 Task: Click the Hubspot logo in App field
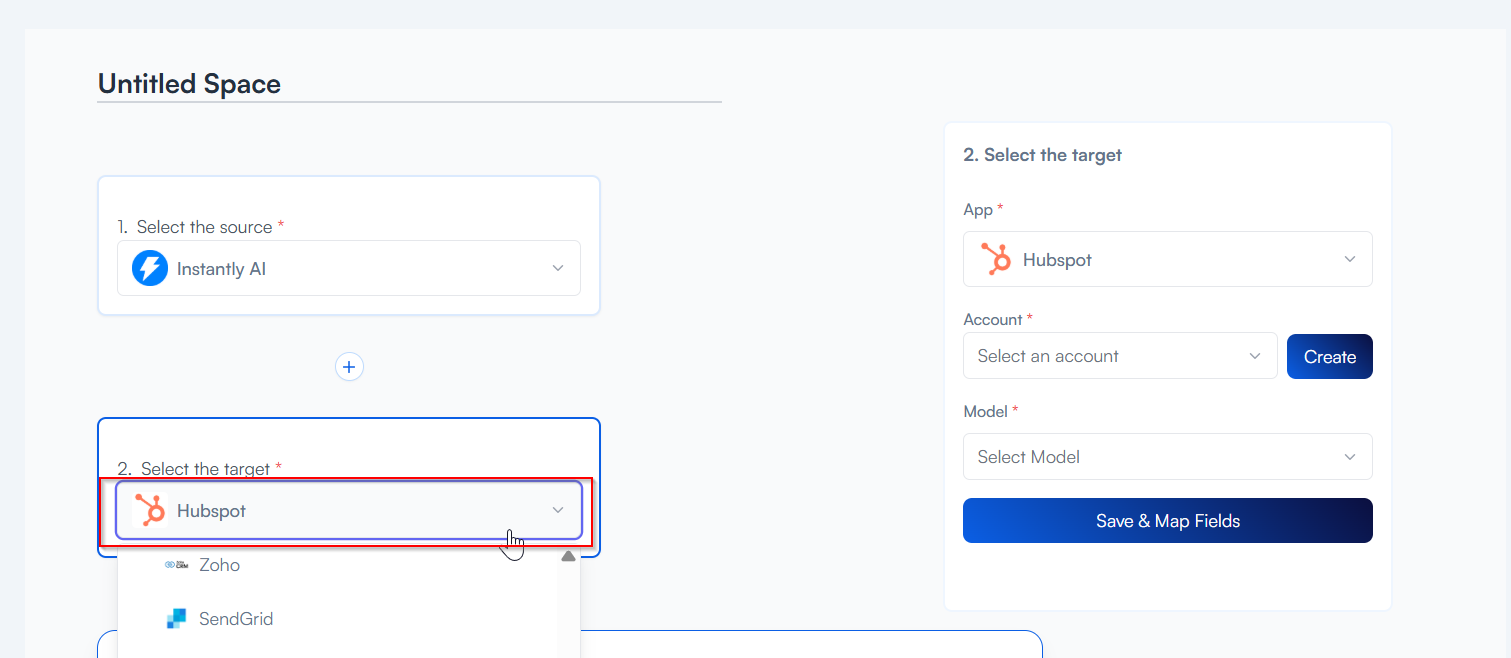click(995, 259)
